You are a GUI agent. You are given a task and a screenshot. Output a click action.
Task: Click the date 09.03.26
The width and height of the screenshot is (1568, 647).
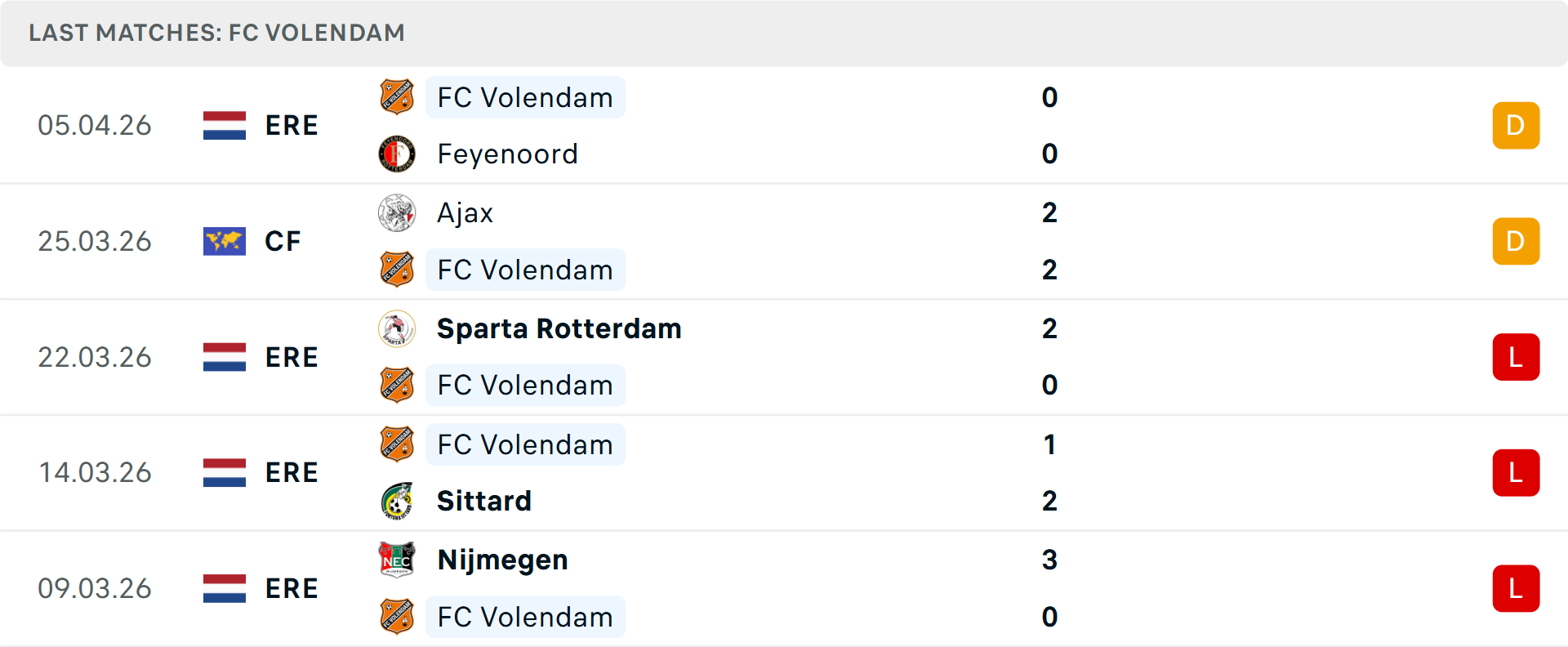(95, 588)
